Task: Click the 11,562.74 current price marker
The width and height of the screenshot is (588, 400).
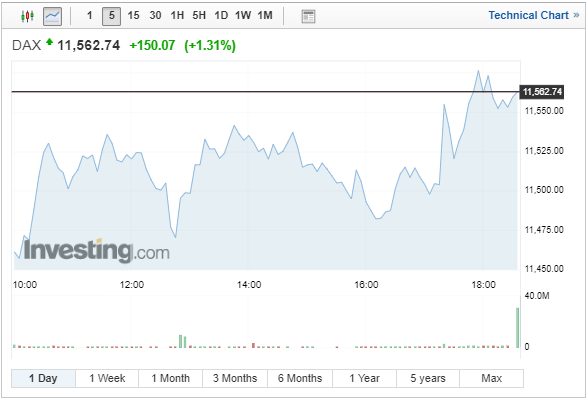Action: (x=542, y=92)
